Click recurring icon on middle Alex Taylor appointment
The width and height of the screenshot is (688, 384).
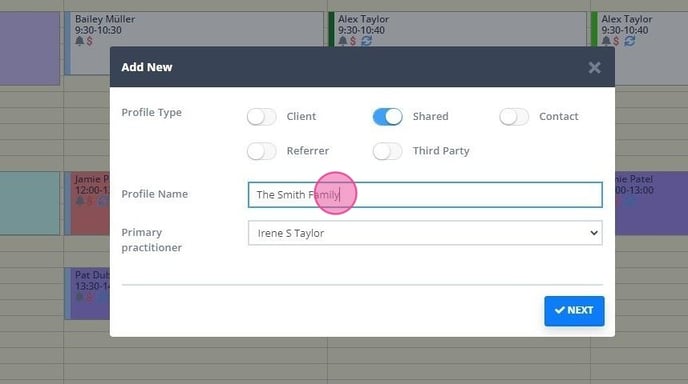[366, 41]
